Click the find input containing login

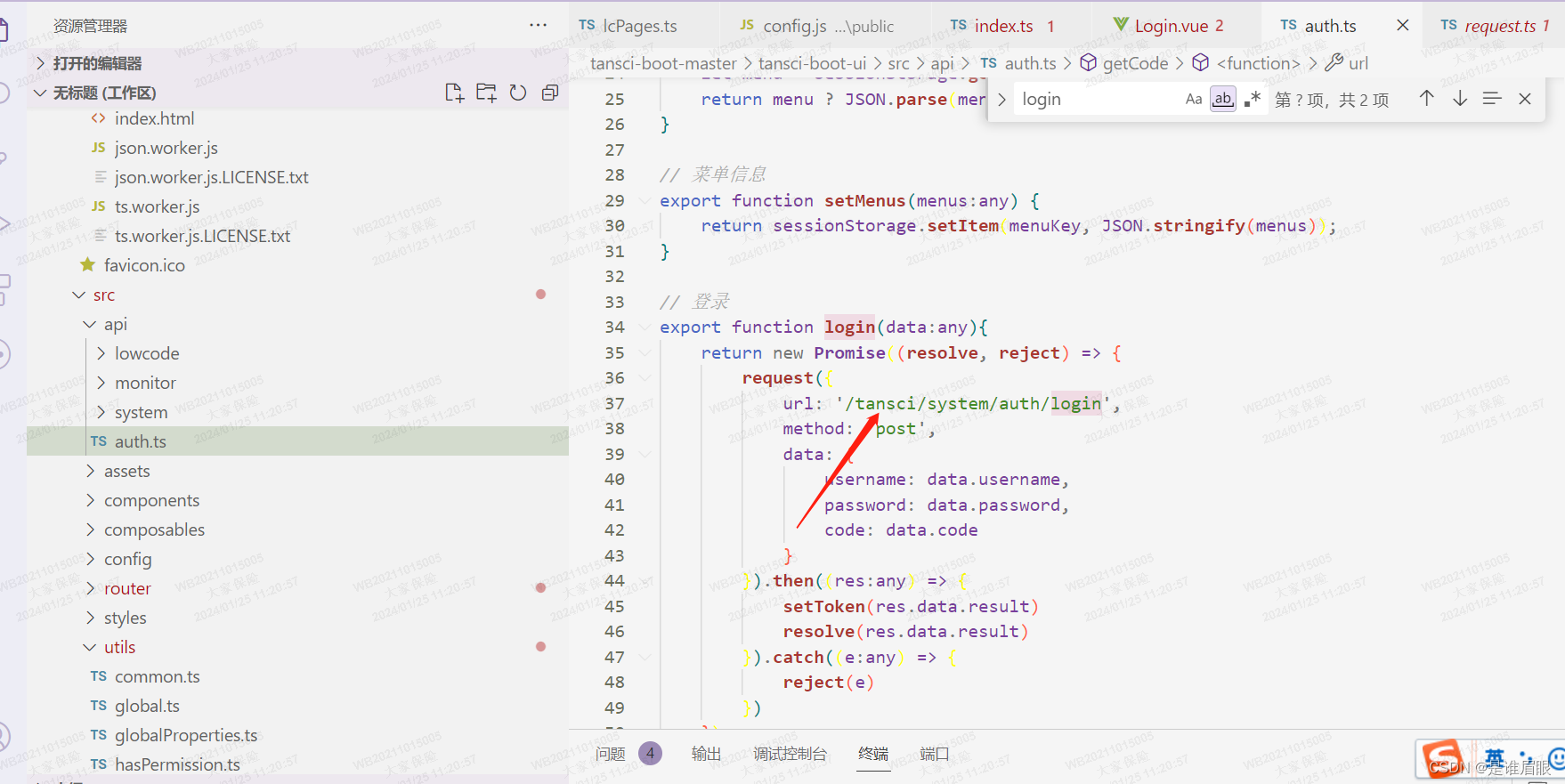pos(1098,99)
